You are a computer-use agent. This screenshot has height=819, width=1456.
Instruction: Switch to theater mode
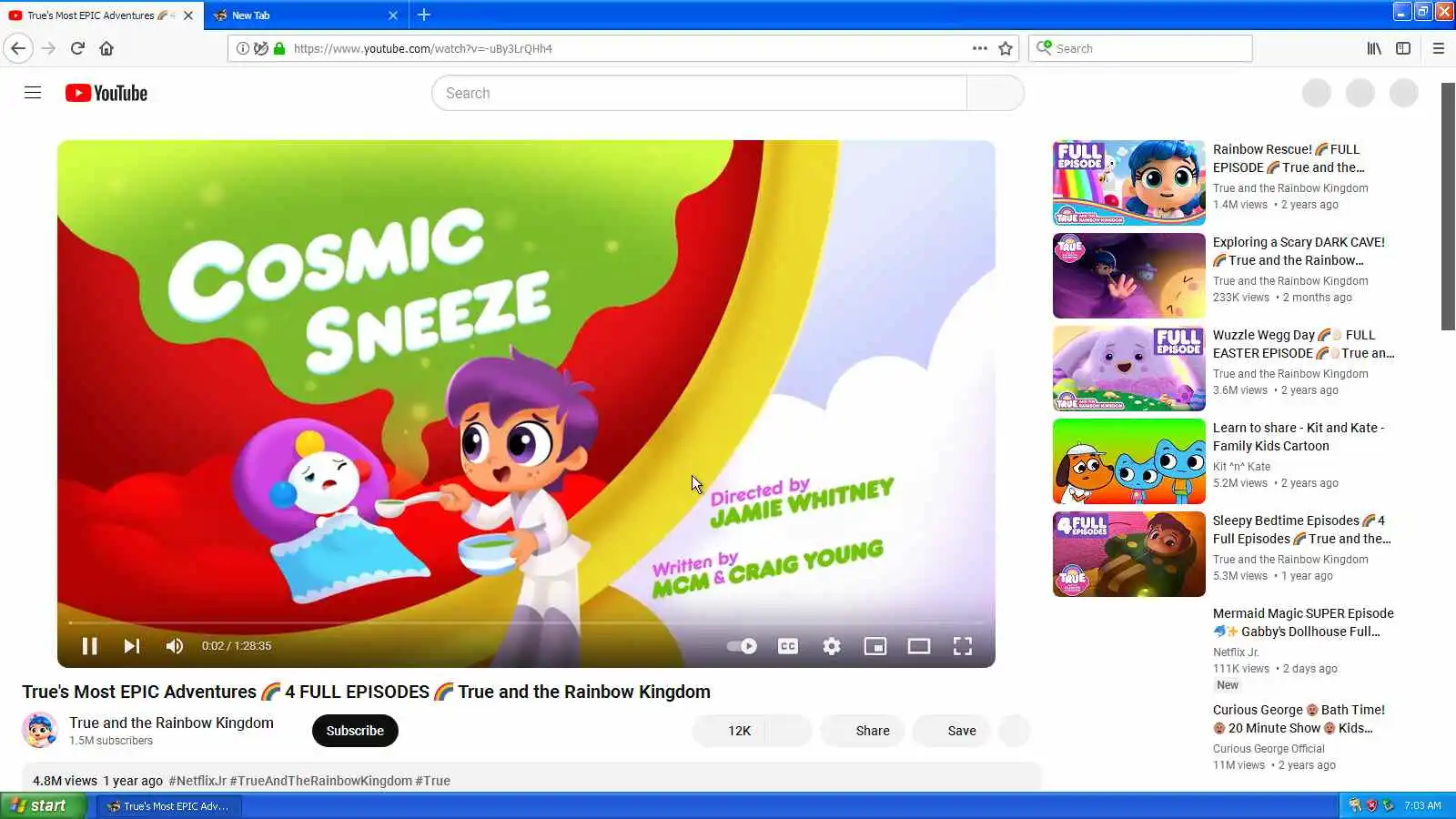(x=919, y=646)
